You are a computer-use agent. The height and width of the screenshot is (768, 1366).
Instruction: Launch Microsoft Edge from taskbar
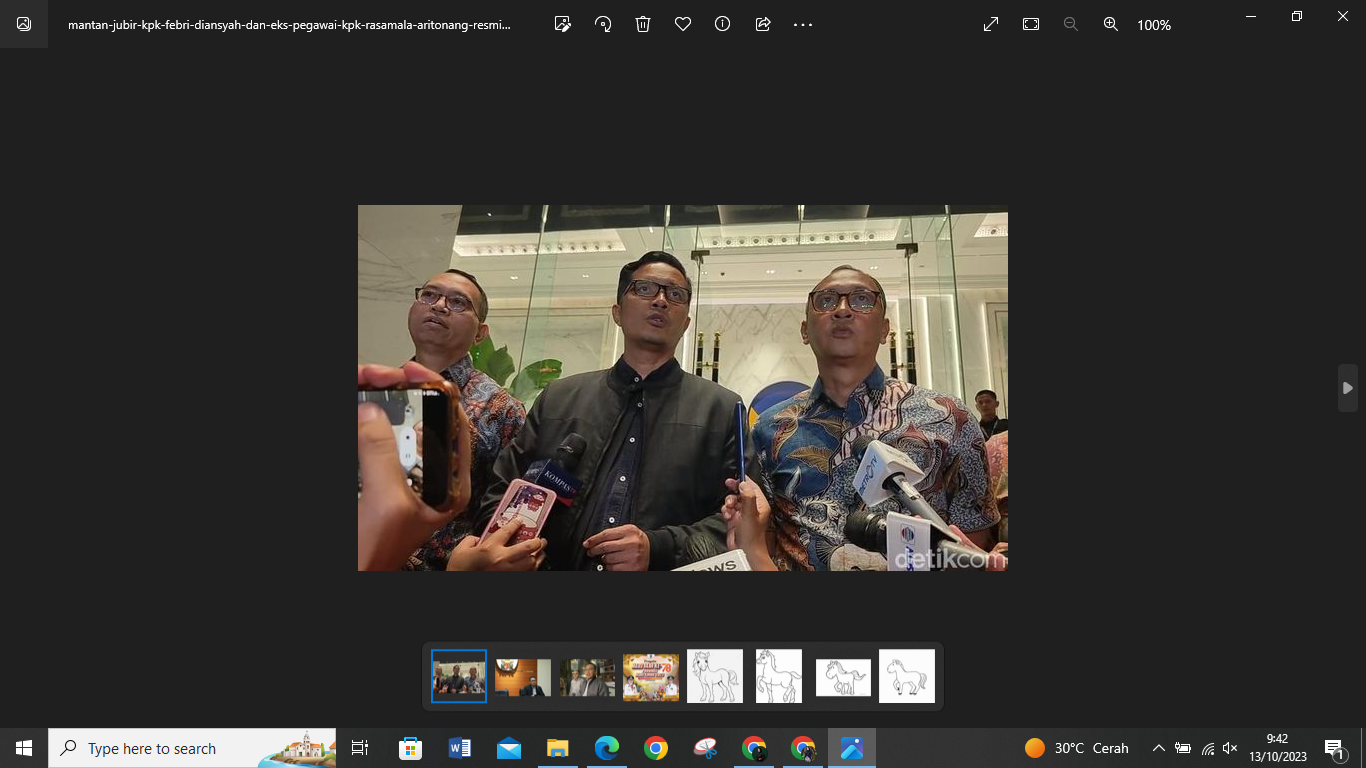pos(606,748)
